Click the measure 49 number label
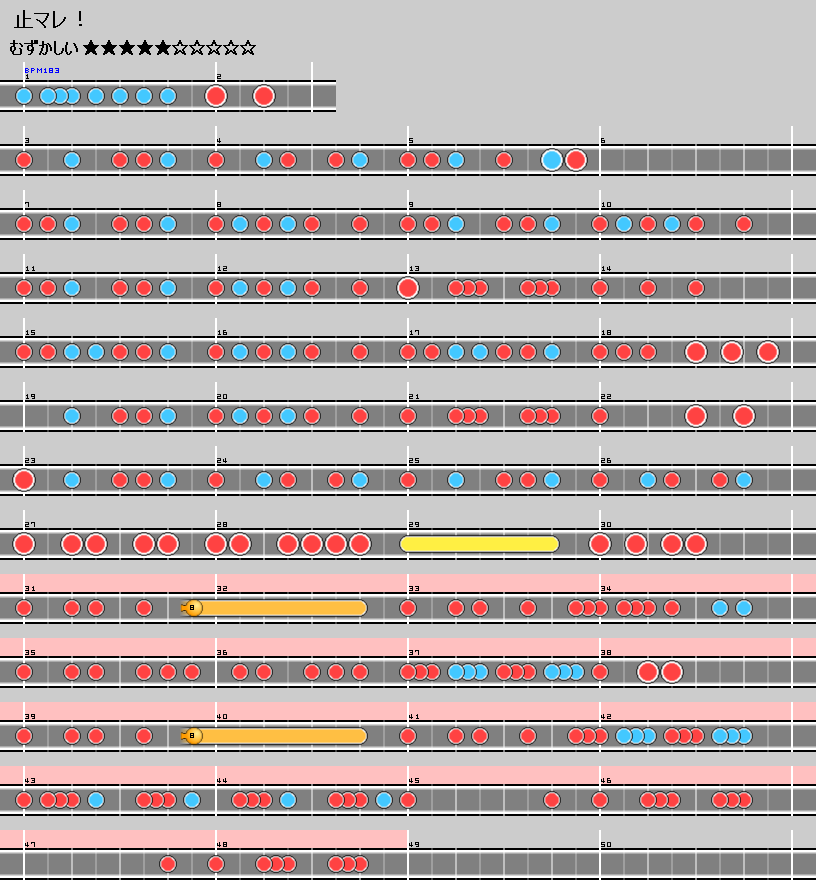This screenshot has width=816, height=880. coord(412,845)
